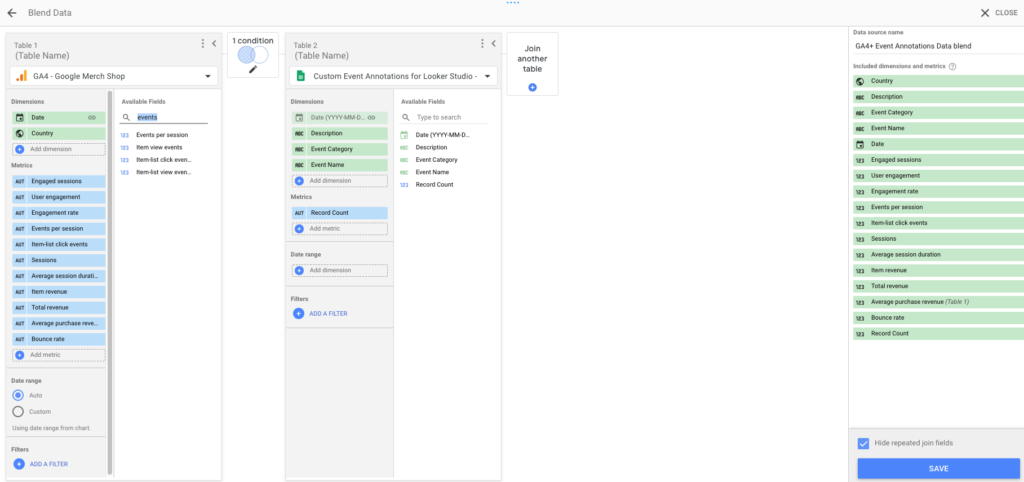Save the blended data source

tap(938, 468)
